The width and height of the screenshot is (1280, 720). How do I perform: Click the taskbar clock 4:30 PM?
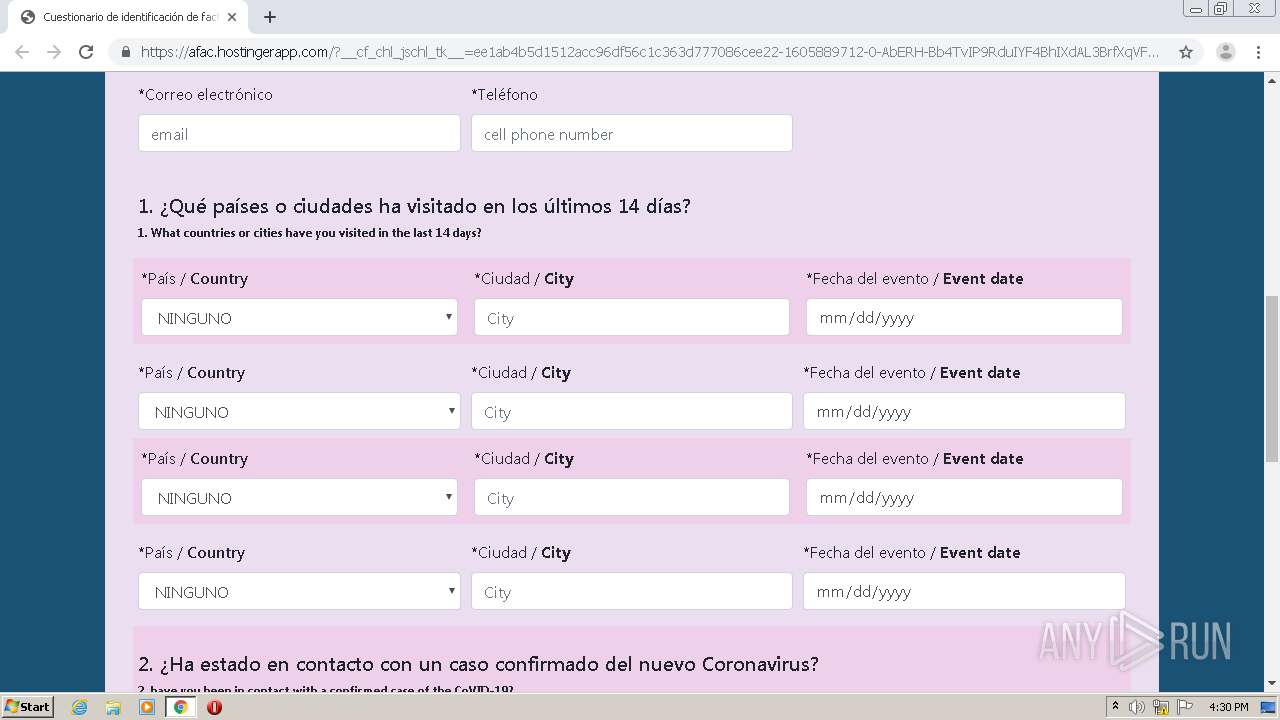[1228, 707]
